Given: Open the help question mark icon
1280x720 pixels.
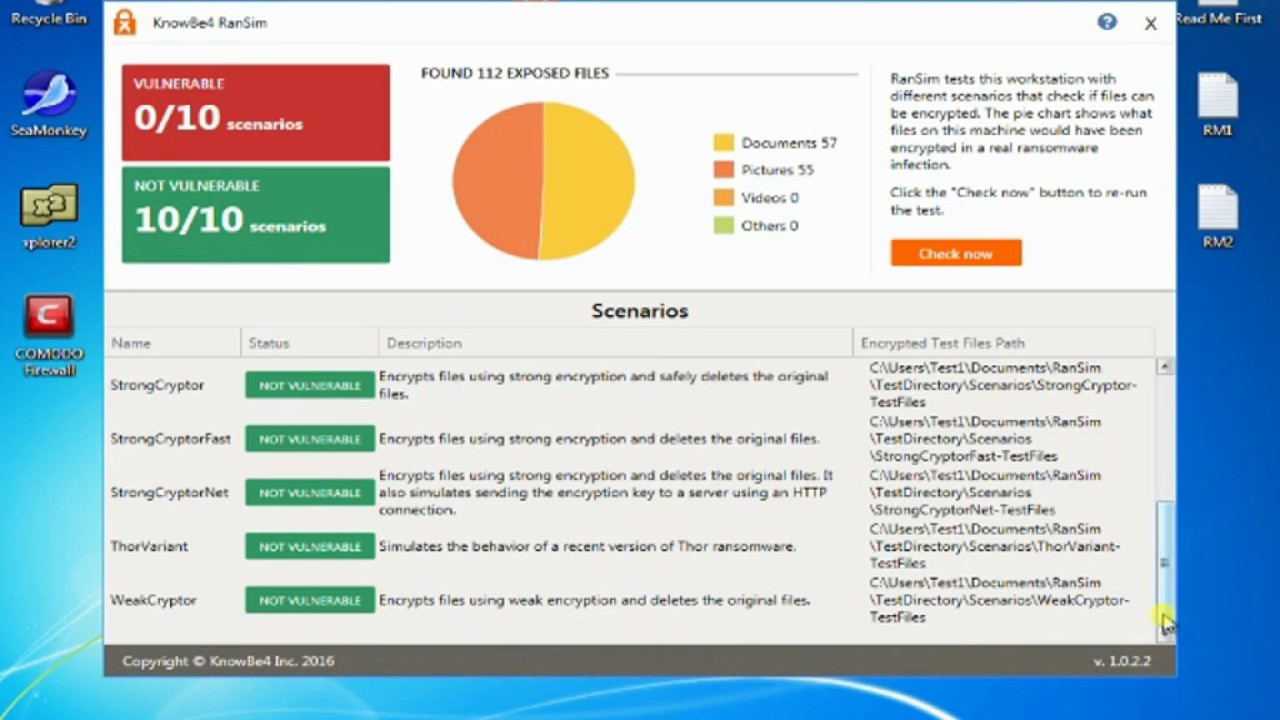Looking at the screenshot, I should point(1107,22).
